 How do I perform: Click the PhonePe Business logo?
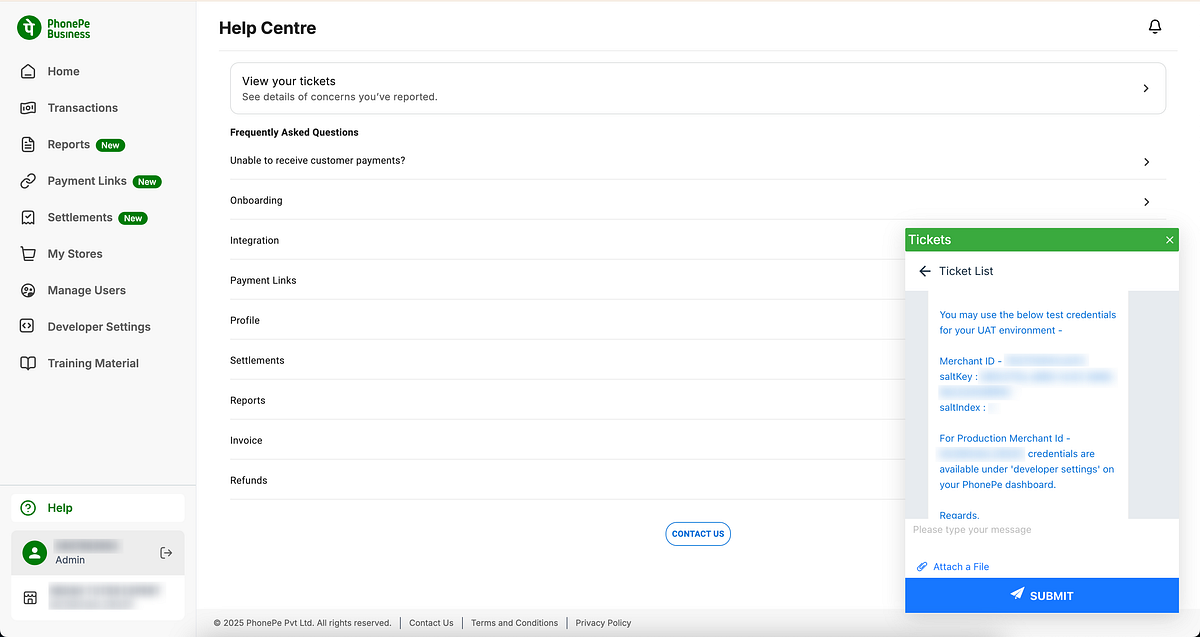click(x=54, y=28)
